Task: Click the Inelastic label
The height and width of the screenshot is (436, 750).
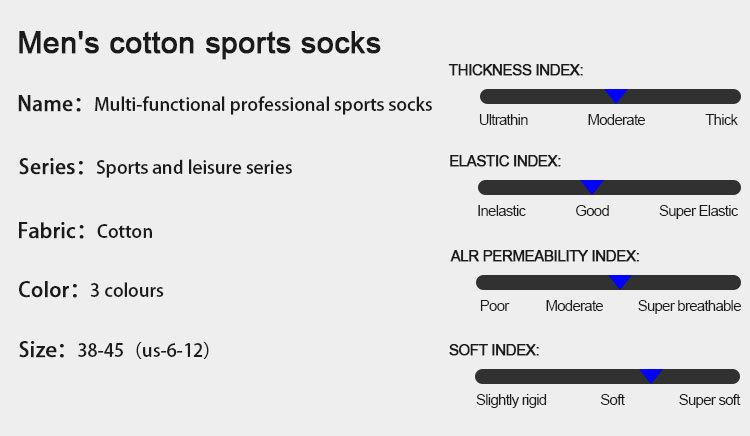Action: 501,211
